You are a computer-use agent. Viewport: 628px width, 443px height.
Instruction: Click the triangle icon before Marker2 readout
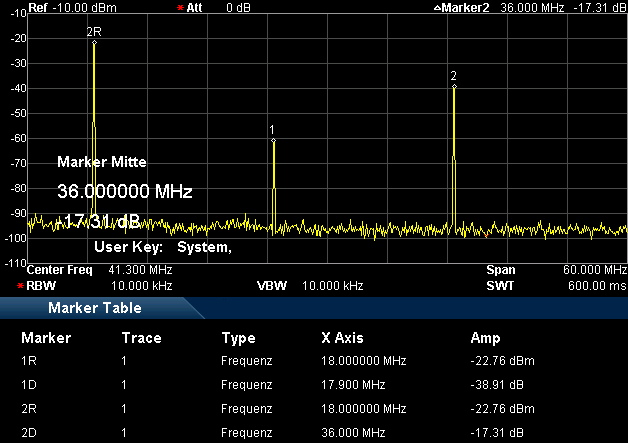click(437, 8)
